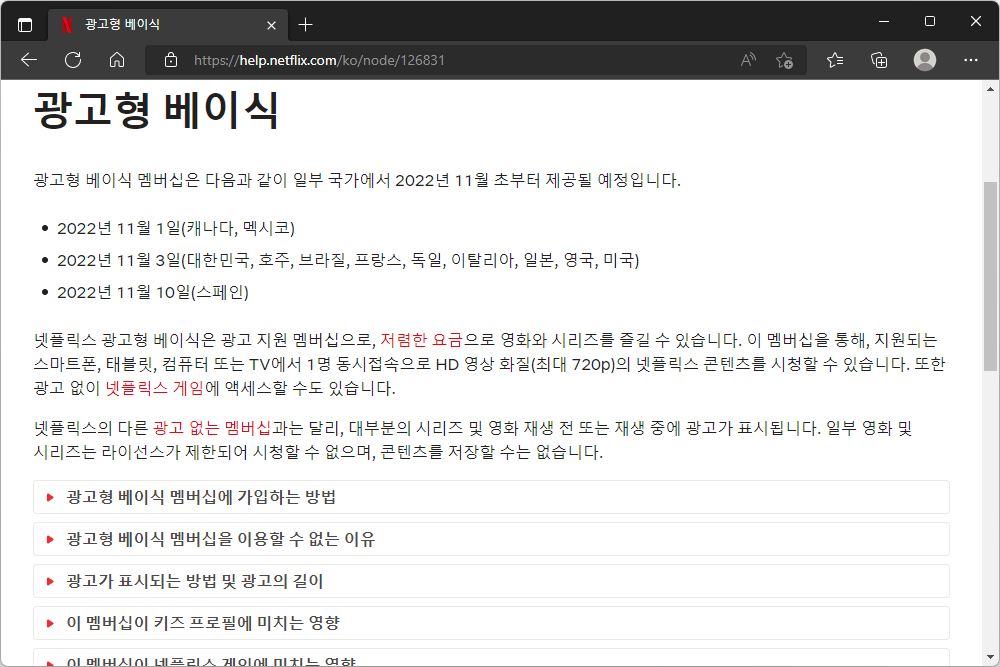Click the scrollbar up arrow

tap(990, 89)
